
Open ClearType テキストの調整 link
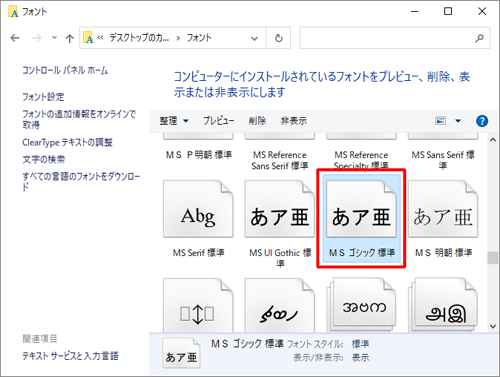67,143
